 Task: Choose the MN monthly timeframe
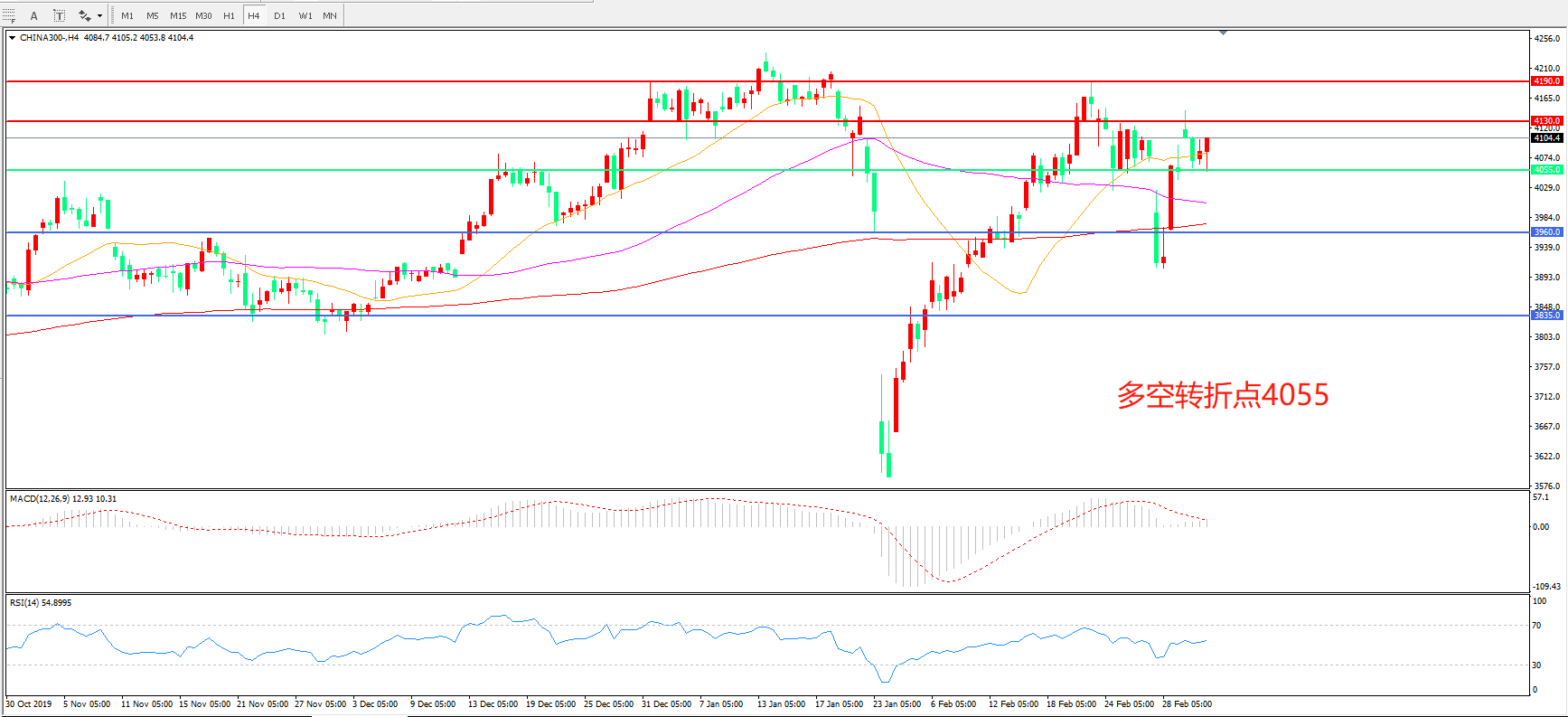pyautogui.click(x=330, y=15)
